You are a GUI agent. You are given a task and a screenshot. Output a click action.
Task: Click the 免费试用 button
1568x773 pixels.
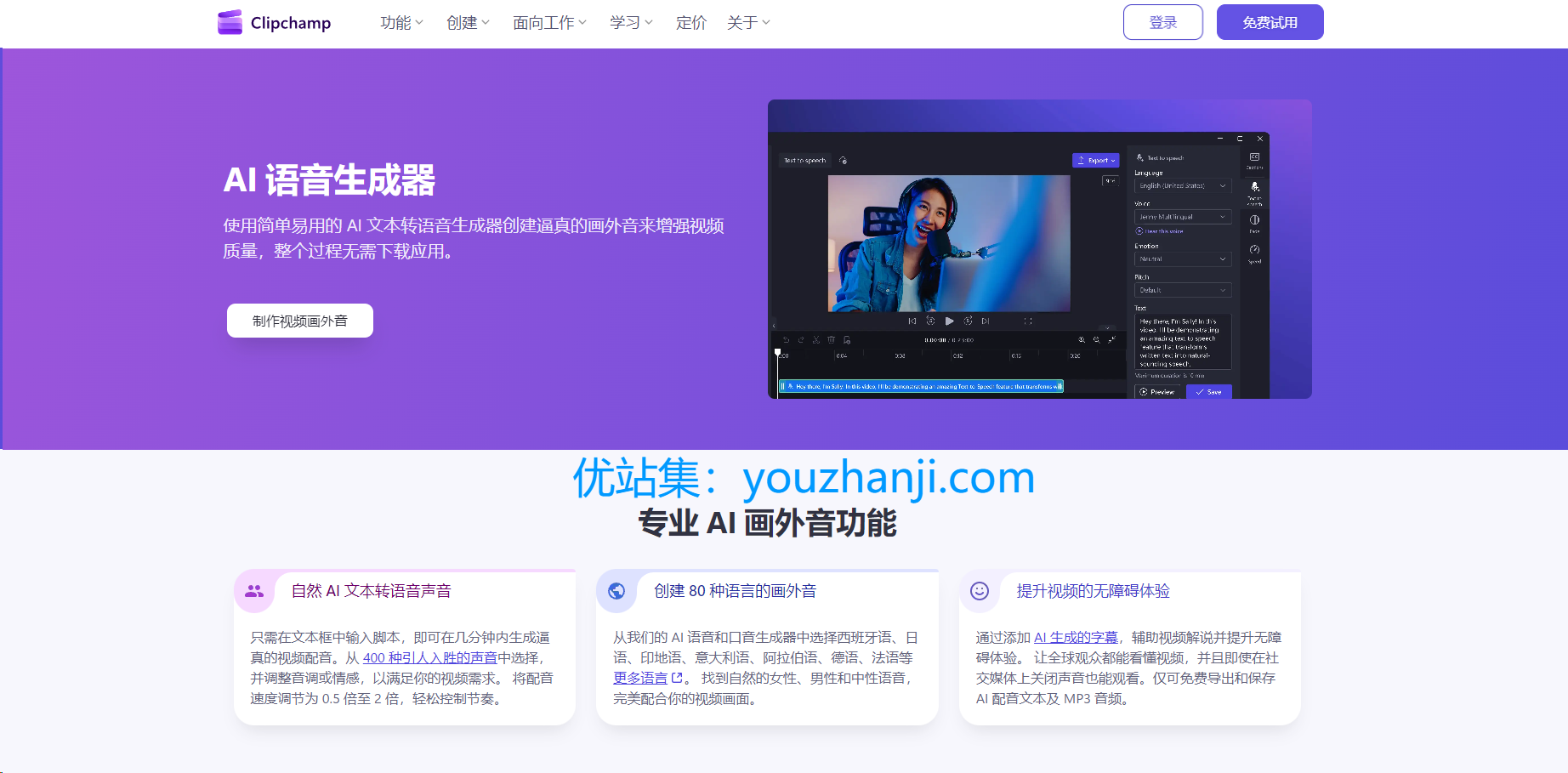click(1270, 22)
